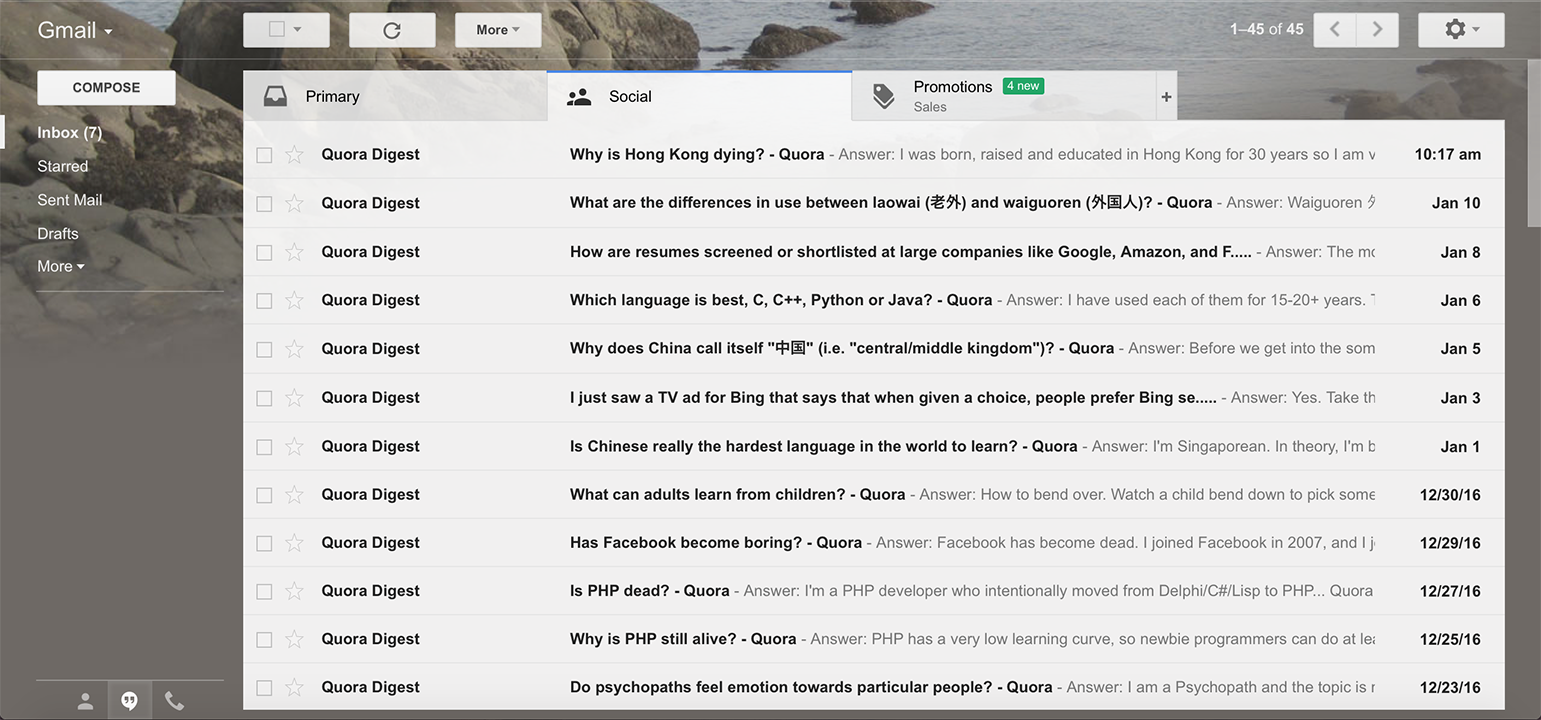Switch to the Primary tab

coord(332,97)
